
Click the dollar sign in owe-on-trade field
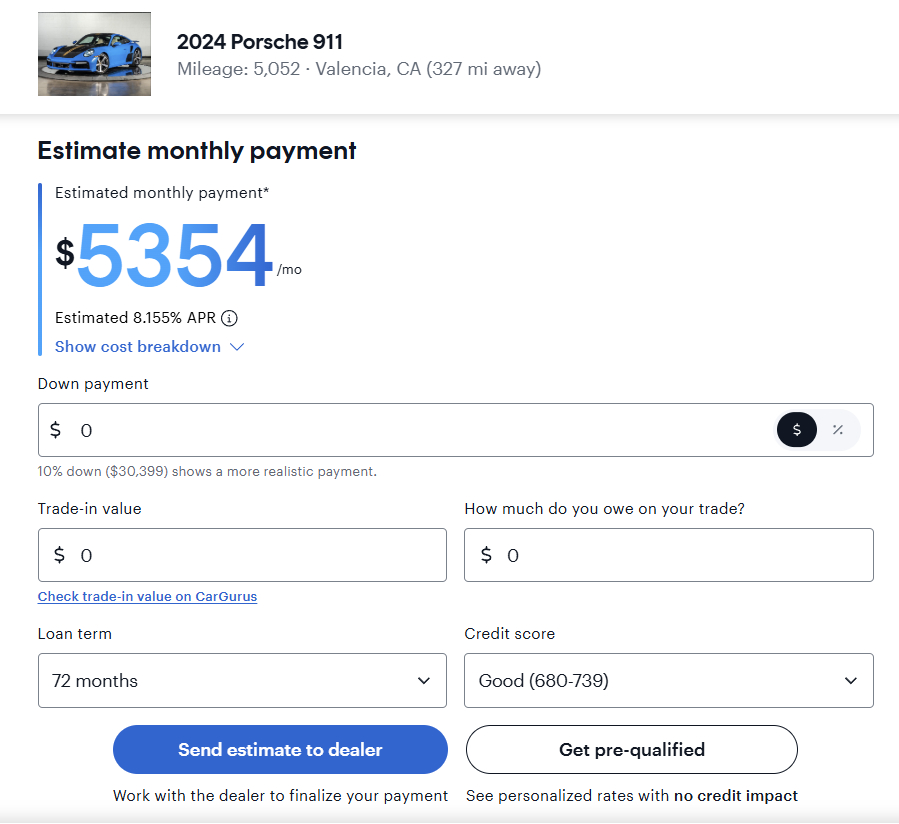486,555
